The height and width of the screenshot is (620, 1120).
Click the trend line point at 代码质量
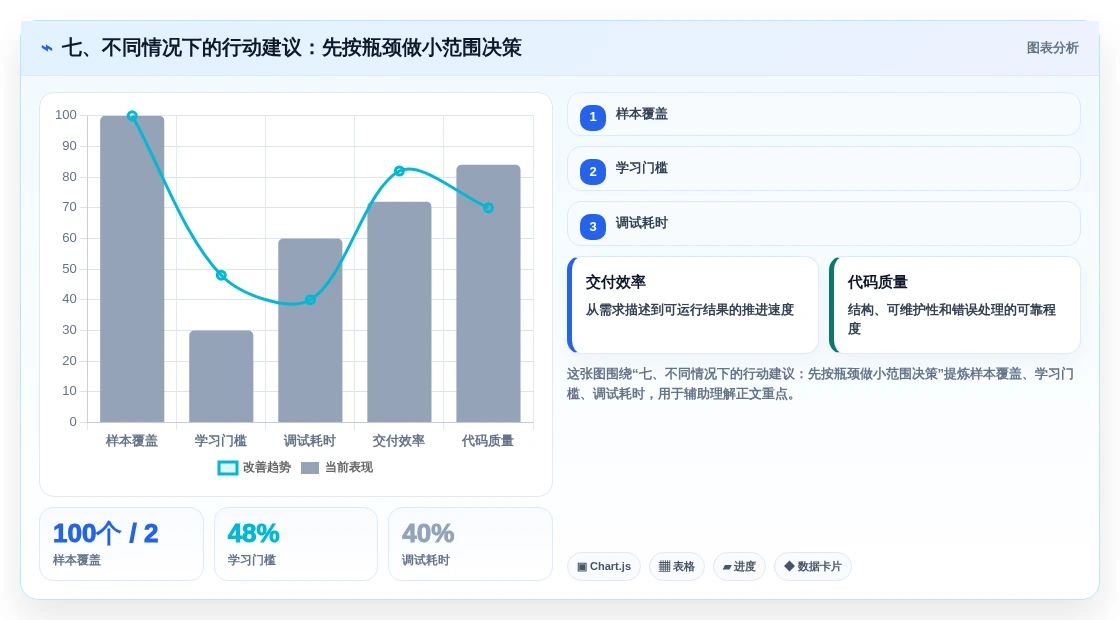pyautogui.click(x=489, y=208)
